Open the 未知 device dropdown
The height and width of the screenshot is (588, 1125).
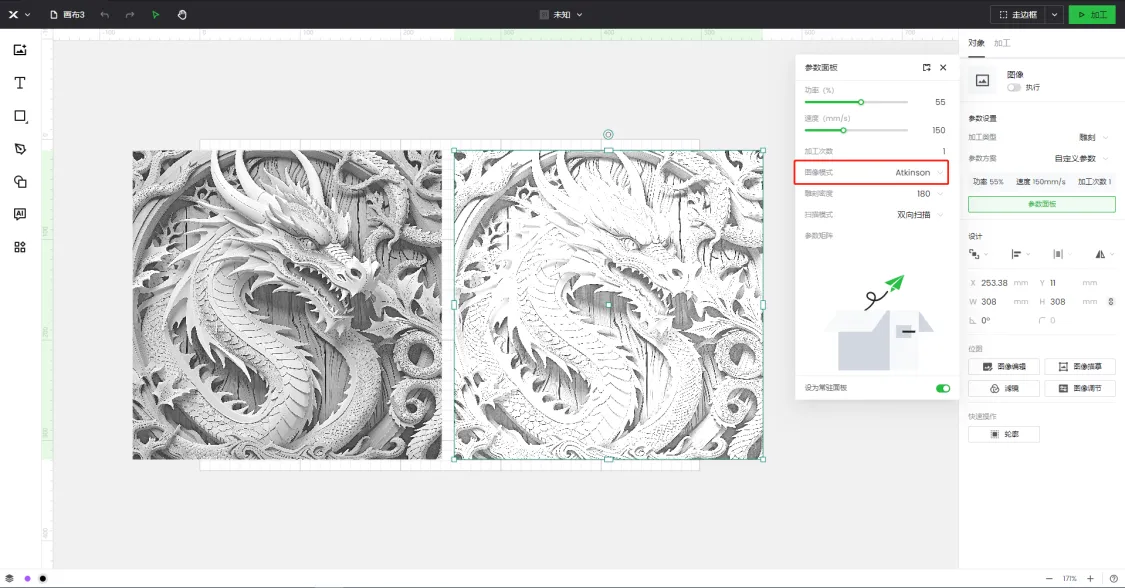561,14
